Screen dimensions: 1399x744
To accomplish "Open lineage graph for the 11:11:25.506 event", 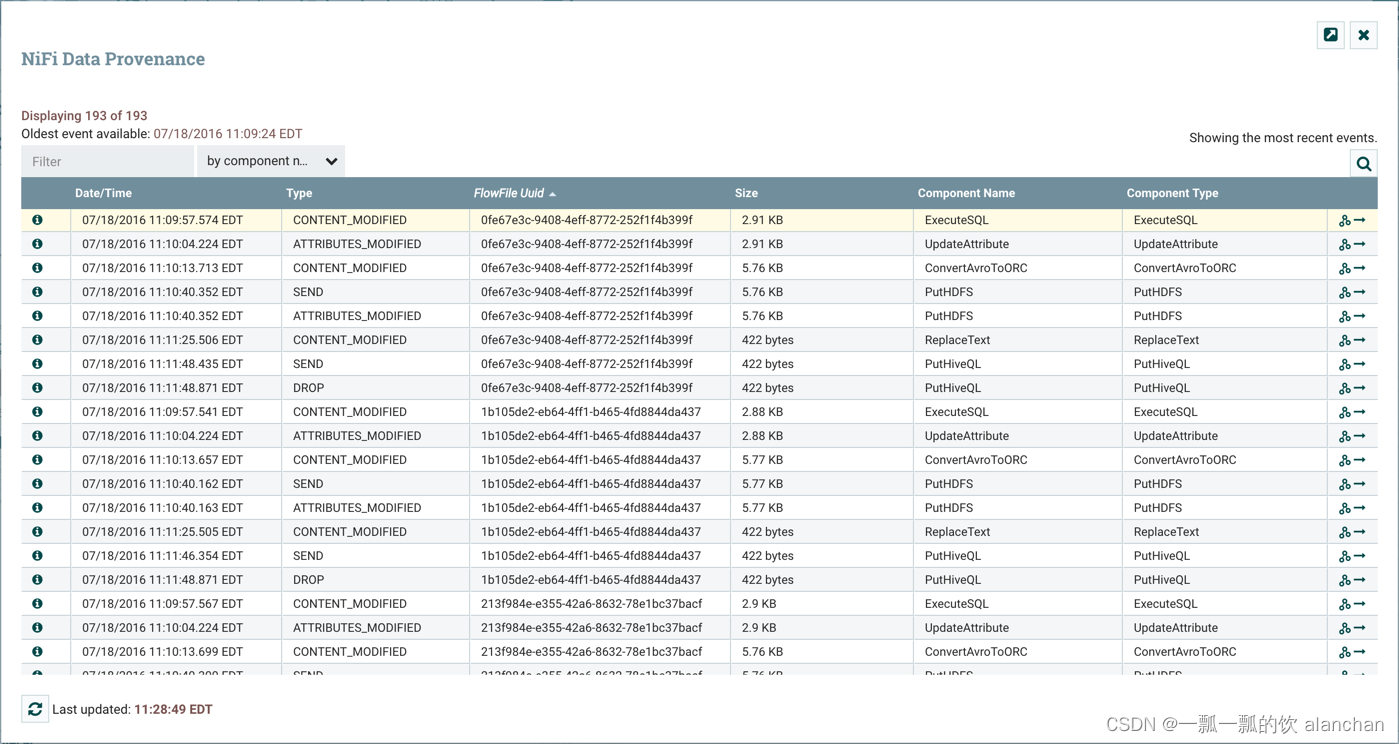I will pyautogui.click(x=1344, y=340).
